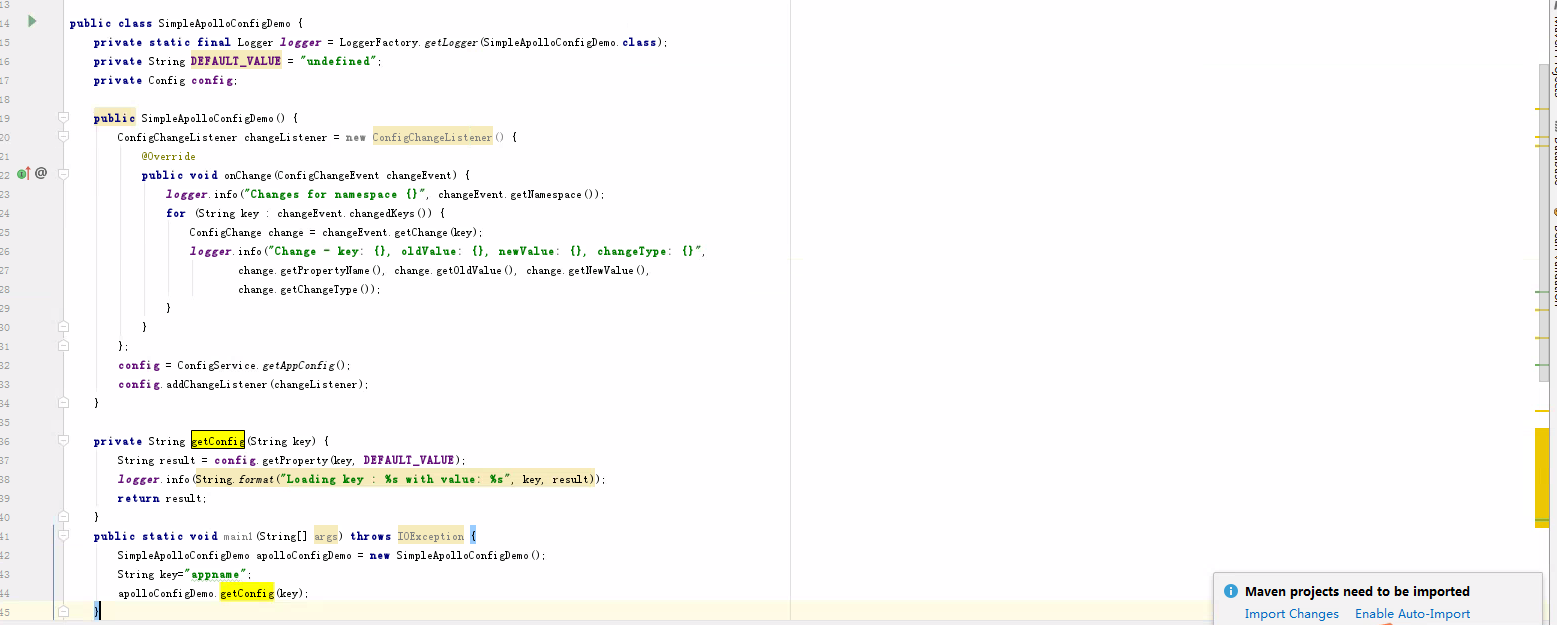Click the "appname" string literal
Viewport: 1557px width, 625px height.
[x=214, y=574]
